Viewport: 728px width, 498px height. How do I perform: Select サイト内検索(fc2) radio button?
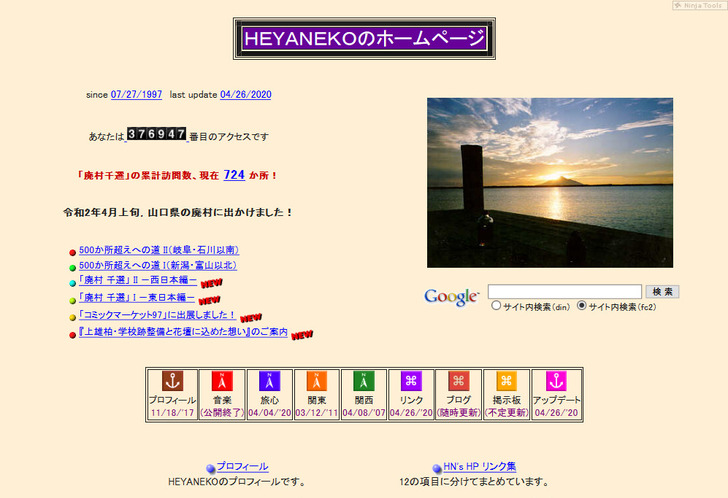pyautogui.click(x=582, y=307)
